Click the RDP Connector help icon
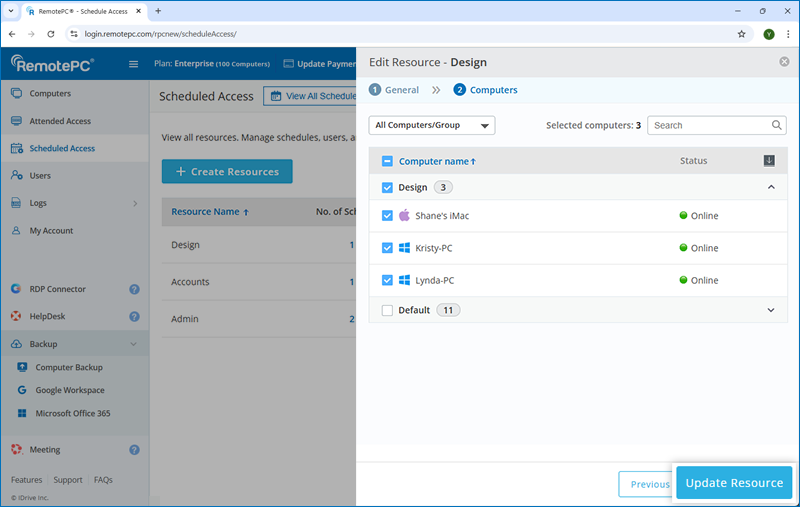The width and height of the screenshot is (800, 507). (134, 290)
